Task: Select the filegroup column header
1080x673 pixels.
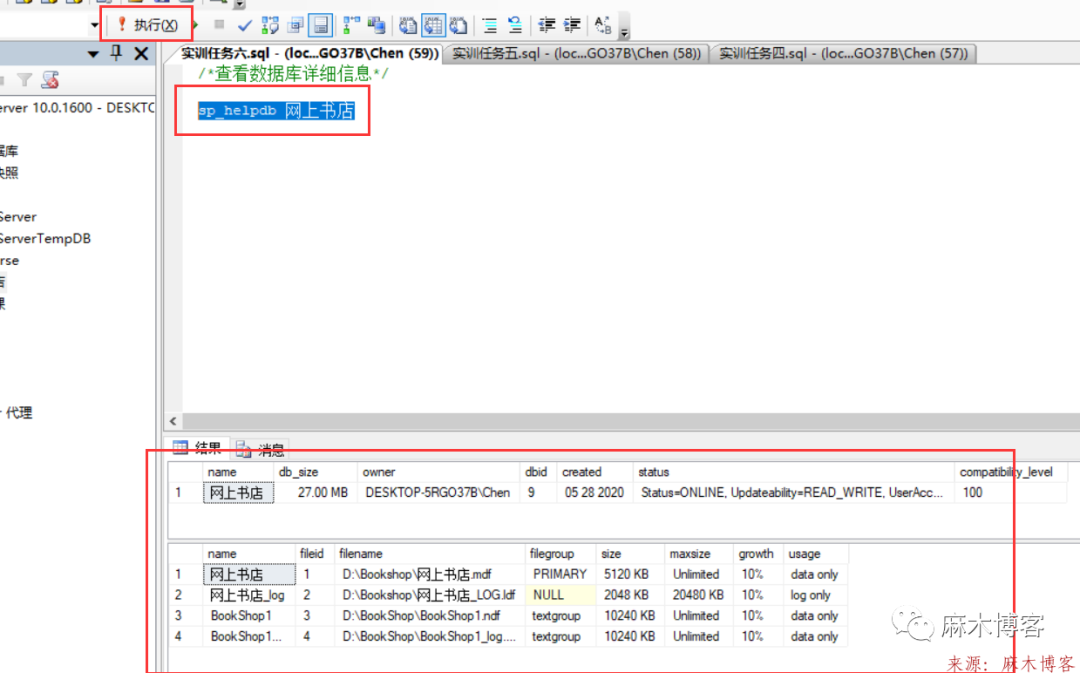Action: pyautogui.click(x=561, y=554)
